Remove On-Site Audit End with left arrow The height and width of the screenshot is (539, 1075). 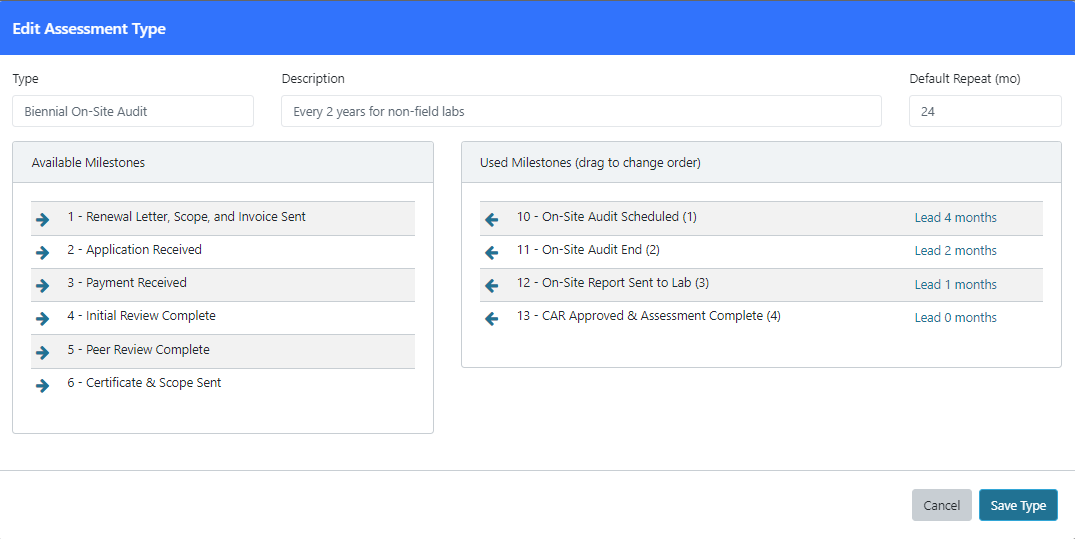(492, 252)
